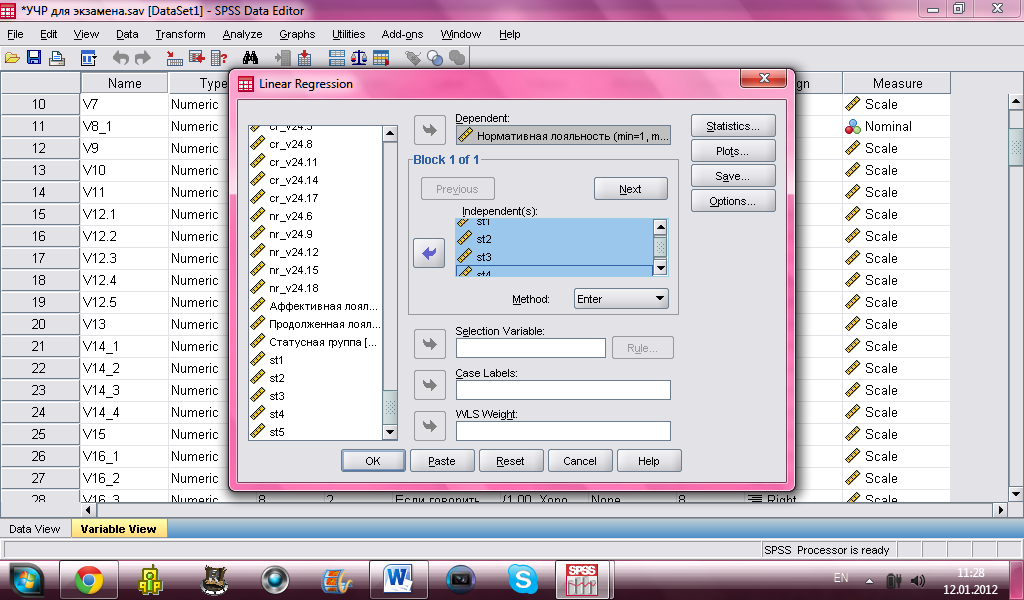Open the Variables info icon with question mark
This screenshot has width=1024, height=600.
point(219,58)
